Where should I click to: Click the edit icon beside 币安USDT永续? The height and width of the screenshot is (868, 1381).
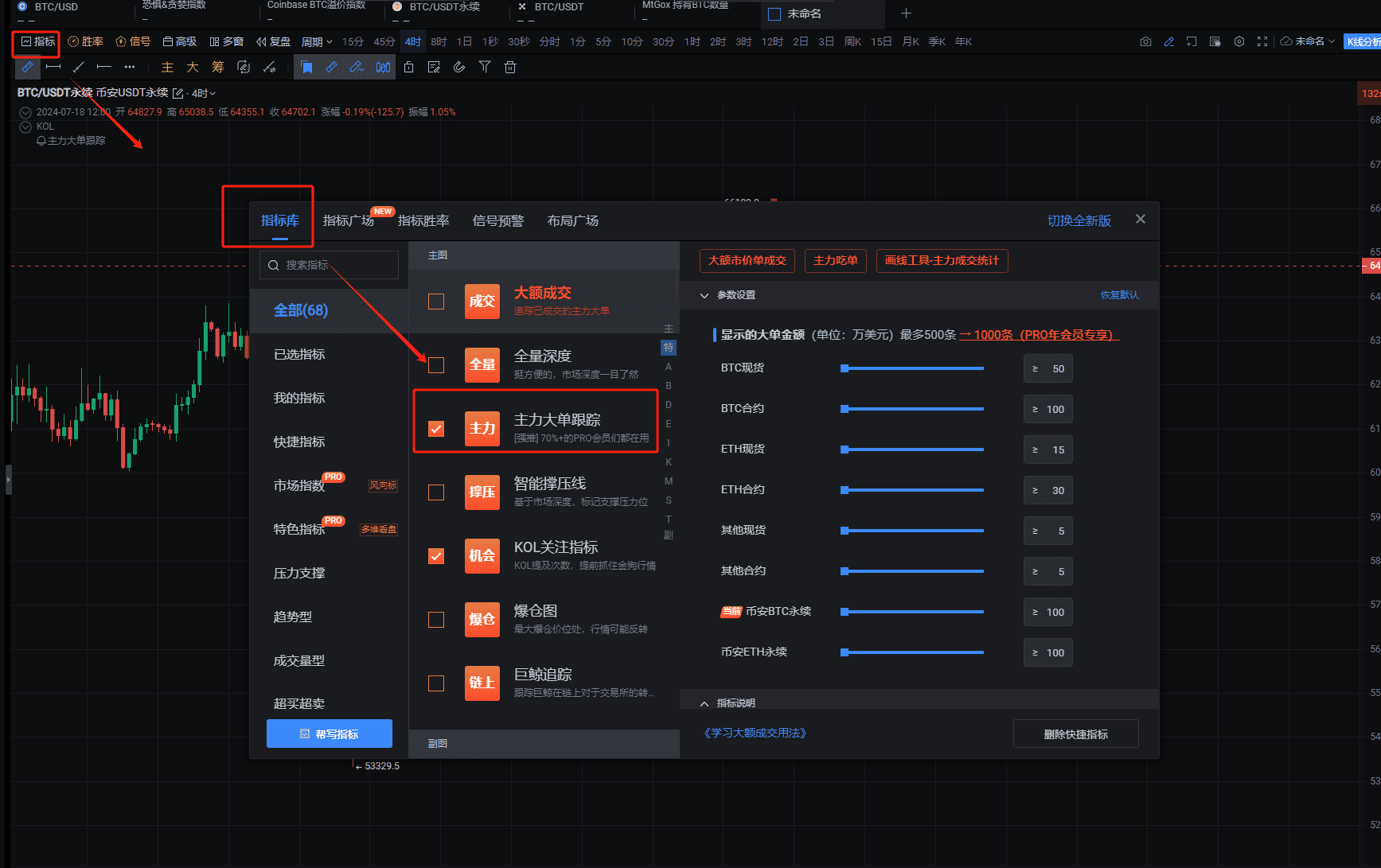[178, 94]
